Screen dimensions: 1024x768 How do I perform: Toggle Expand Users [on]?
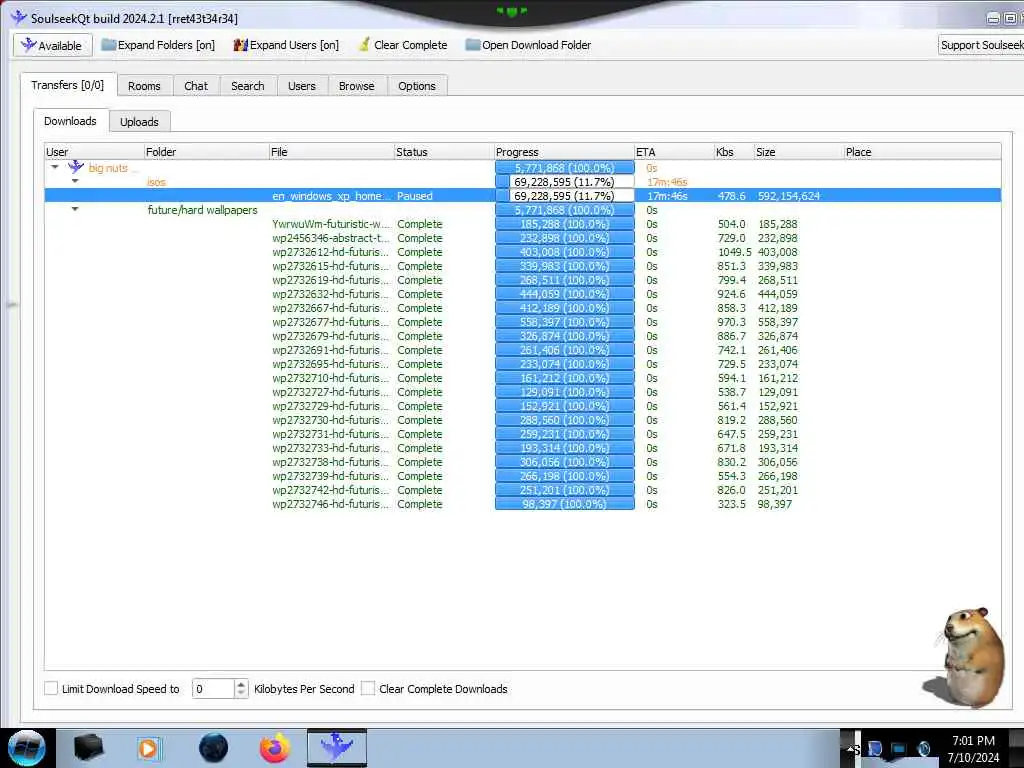[286, 45]
